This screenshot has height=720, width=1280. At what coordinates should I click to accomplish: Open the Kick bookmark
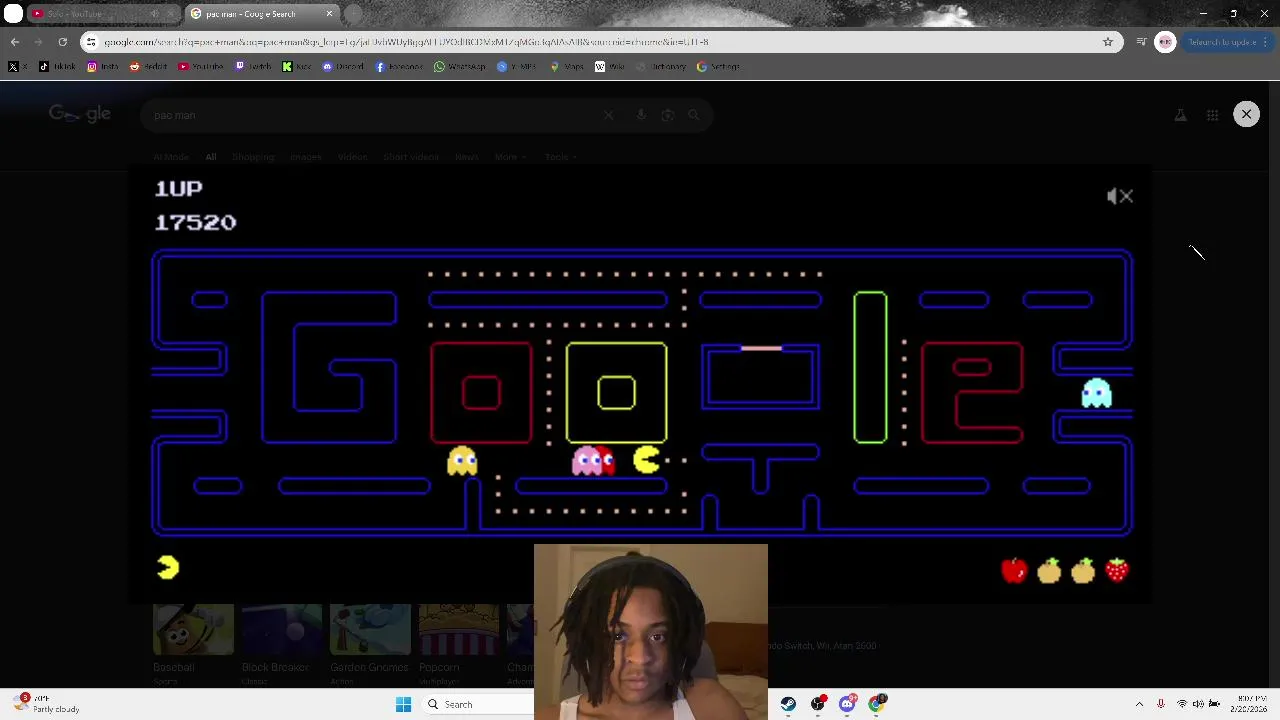[x=296, y=67]
